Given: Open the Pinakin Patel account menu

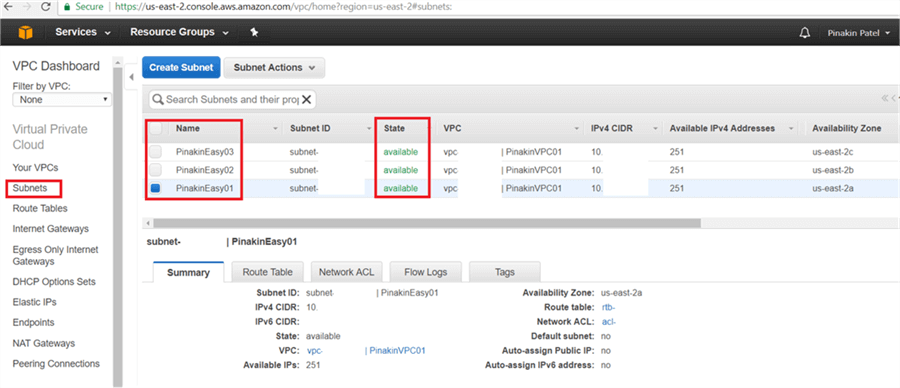Looking at the screenshot, I should 858,33.
